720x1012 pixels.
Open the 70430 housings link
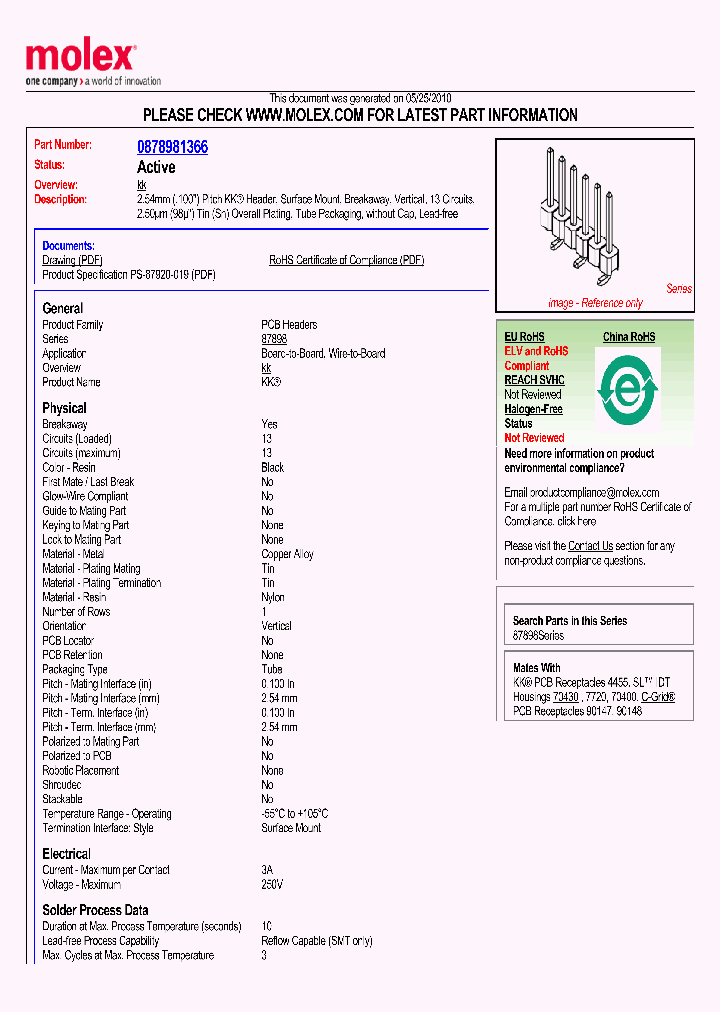[x=566, y=697]
